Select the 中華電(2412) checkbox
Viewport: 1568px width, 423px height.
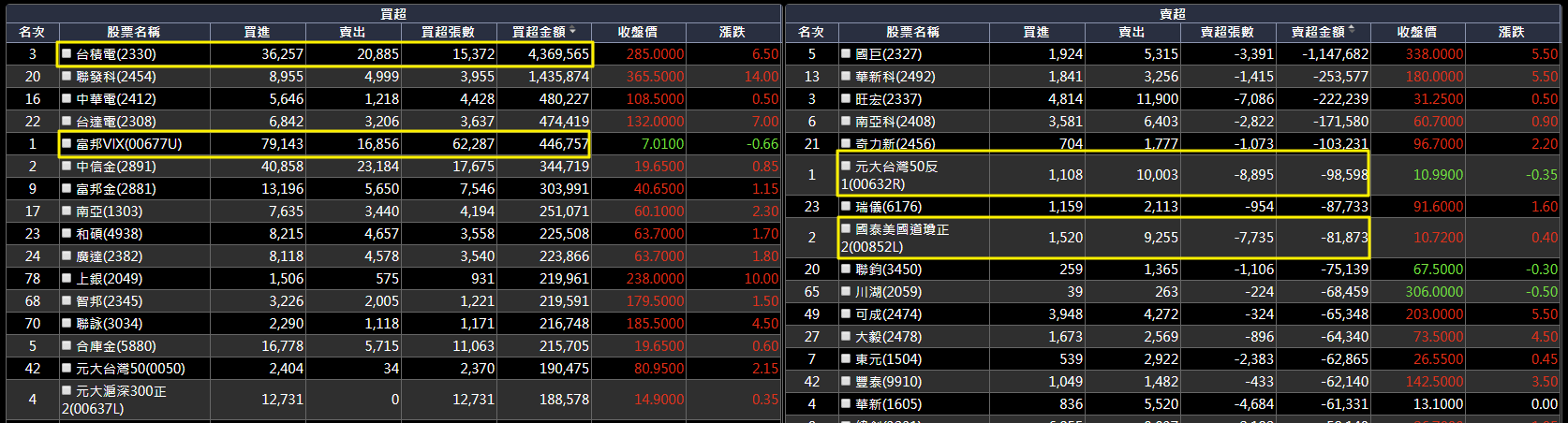pos(67,98)
